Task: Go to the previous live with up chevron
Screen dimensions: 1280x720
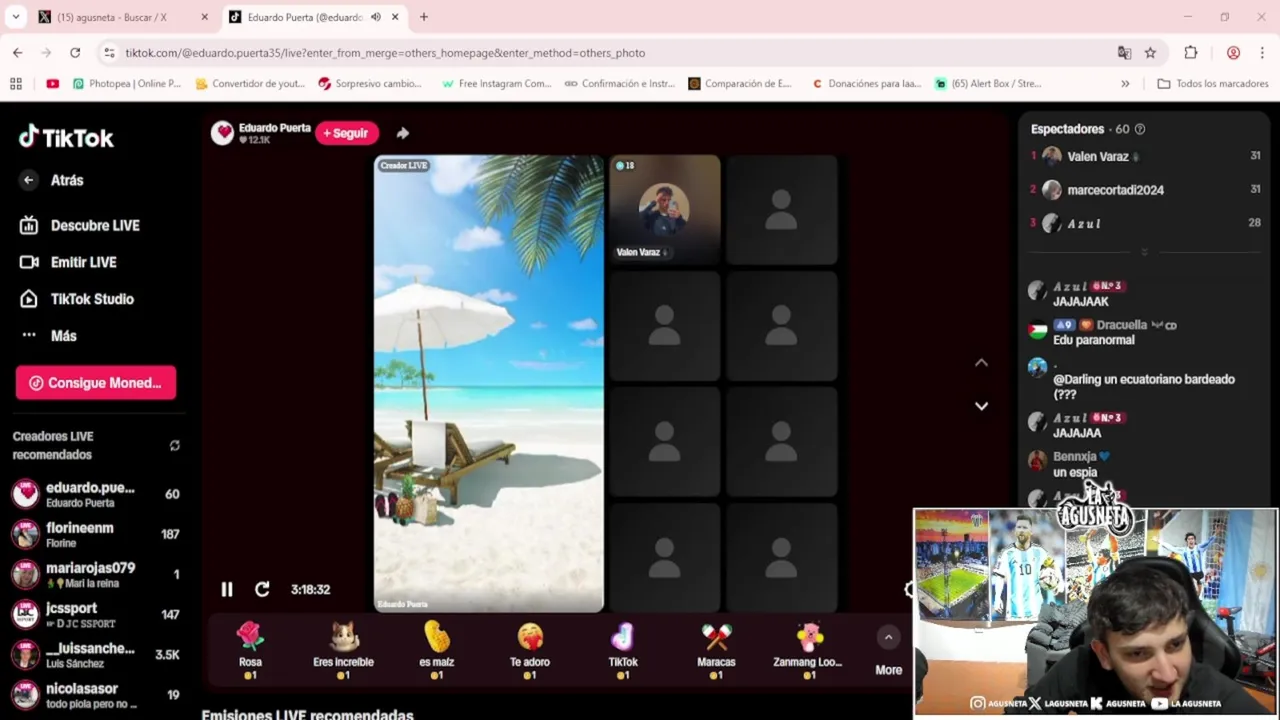Action: pos(981,363)
